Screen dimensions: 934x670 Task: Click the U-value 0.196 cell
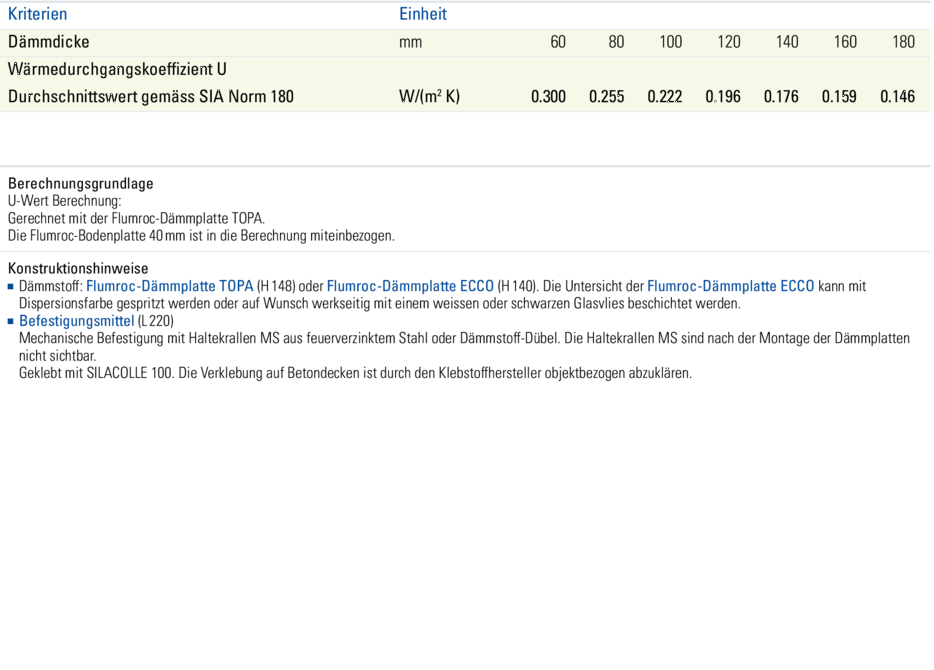click(723, 97)
